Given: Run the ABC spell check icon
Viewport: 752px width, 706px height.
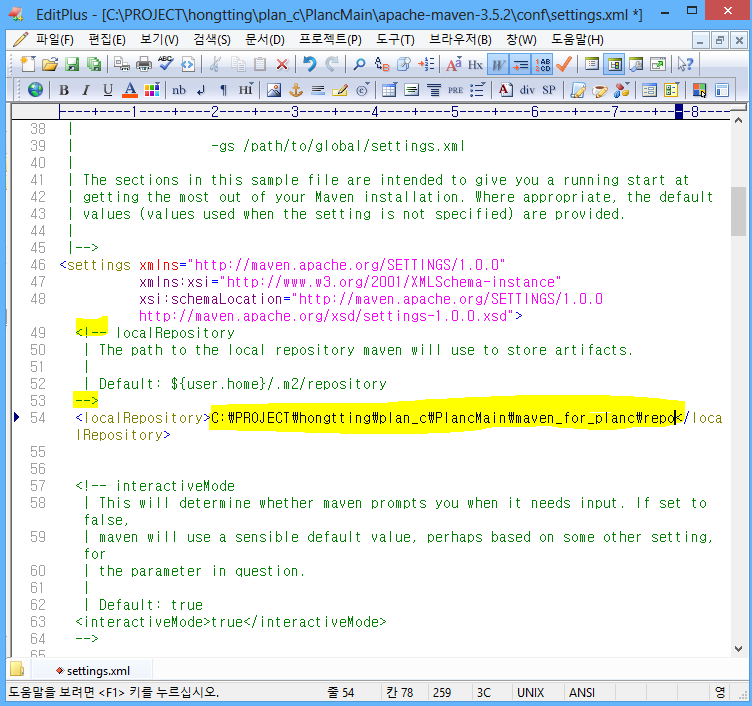Looking at the screenshot, I should click(x=166, y=64).
